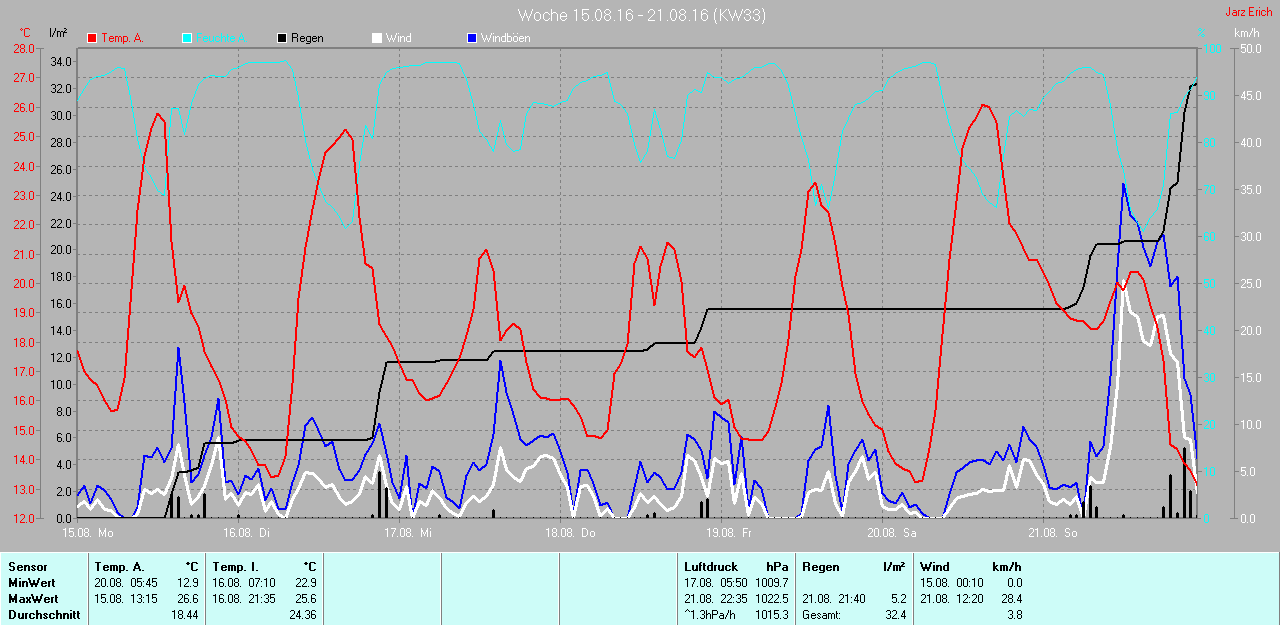Image resolution: width=1280 pixels, height=625 pixels.
Task: Select the 15.08. Mo date label
Action: click(x=85, y=534)
